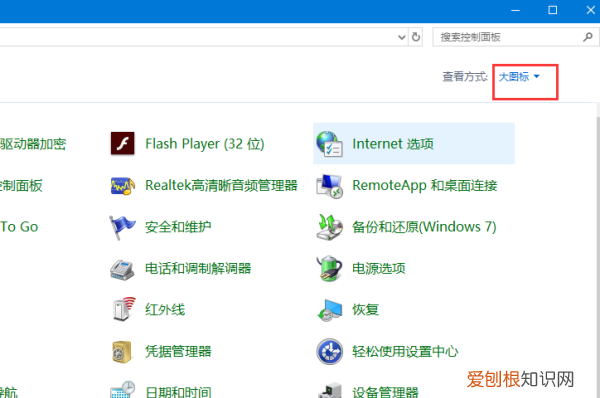Expand the address bar history dropdown arrow
Screen dimensions: 600x398
[x=401, y=37]
